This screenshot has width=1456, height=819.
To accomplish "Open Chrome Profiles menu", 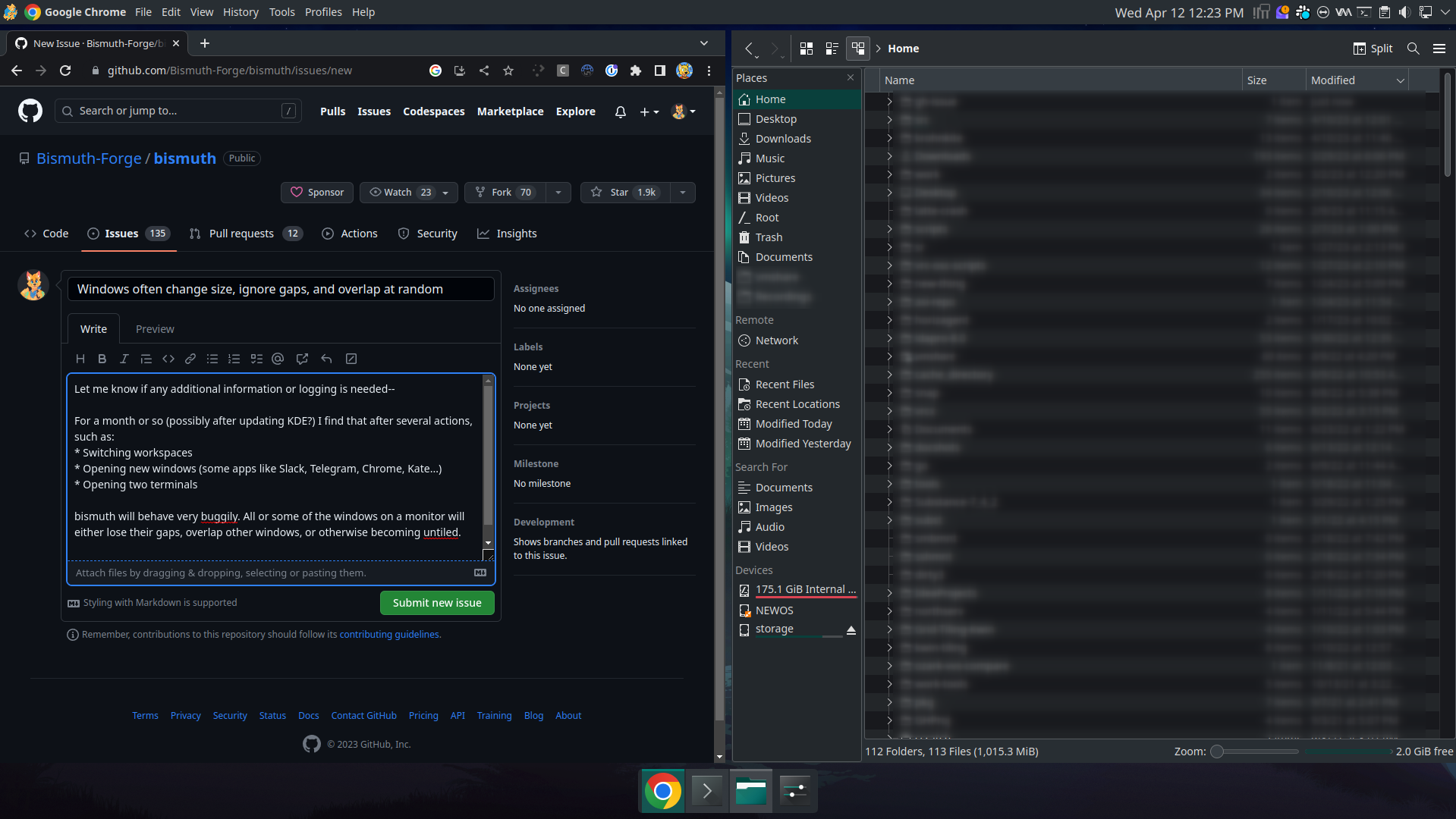I will (323, 12).
